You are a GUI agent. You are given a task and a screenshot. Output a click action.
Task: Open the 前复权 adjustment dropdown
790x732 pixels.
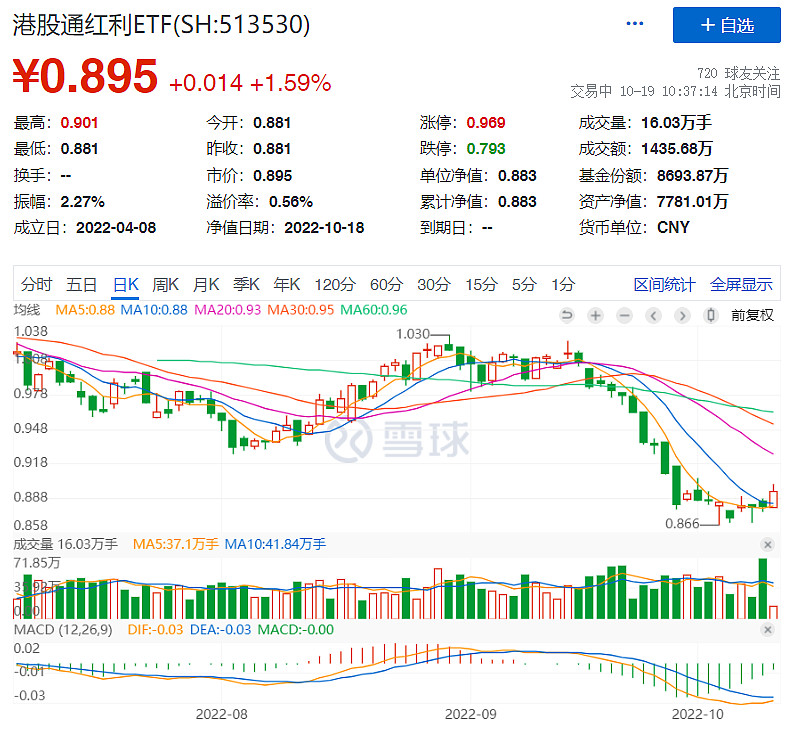coord(752,316)
